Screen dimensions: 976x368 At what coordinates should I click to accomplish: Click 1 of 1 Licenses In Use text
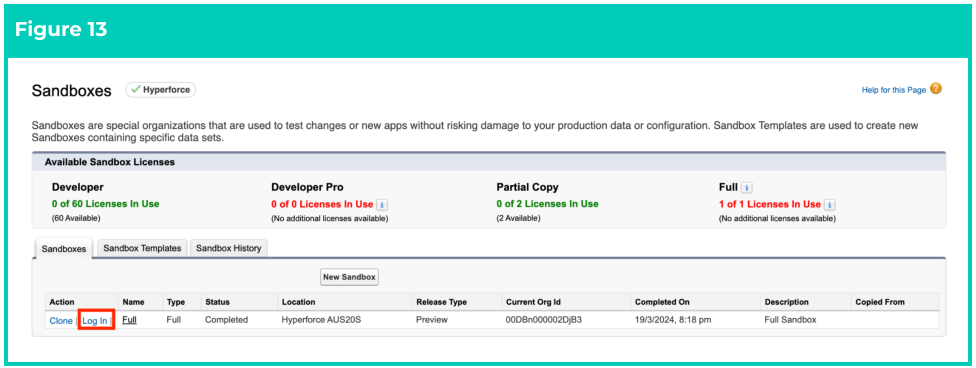tap(769, 204)
